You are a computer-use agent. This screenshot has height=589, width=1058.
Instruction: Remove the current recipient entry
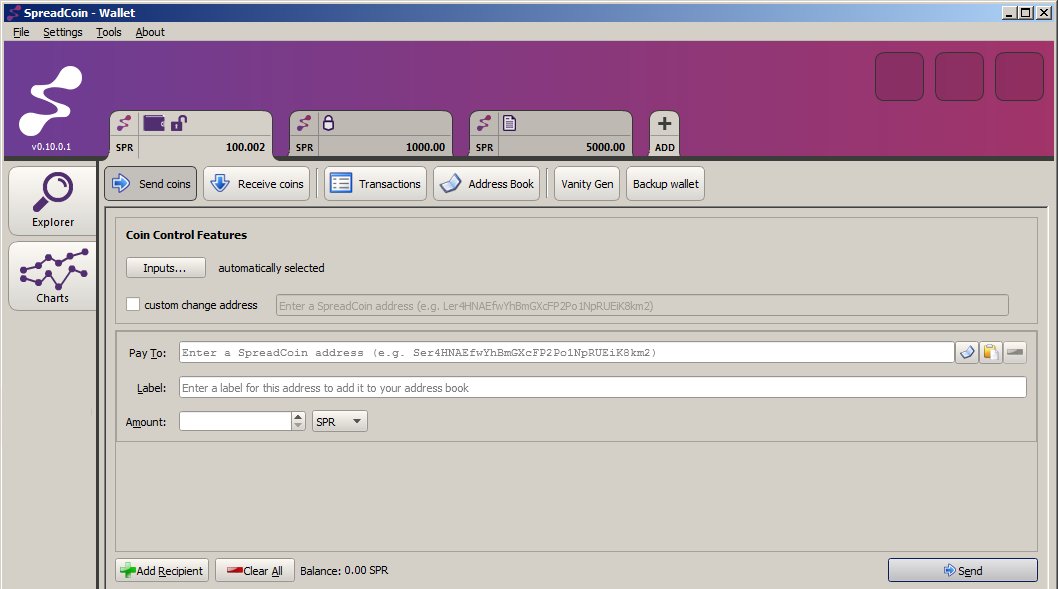tap(1015, 352)
